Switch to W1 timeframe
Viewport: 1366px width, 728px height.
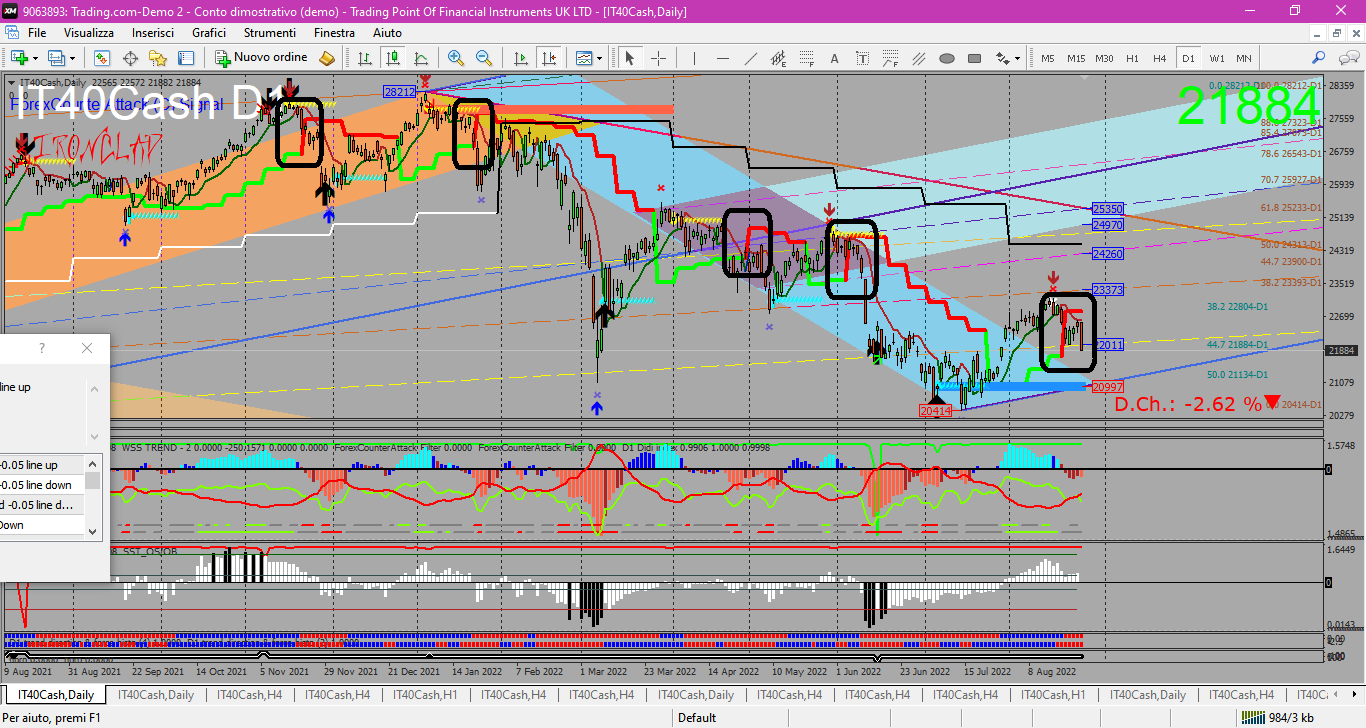[x=1216, y=58]
